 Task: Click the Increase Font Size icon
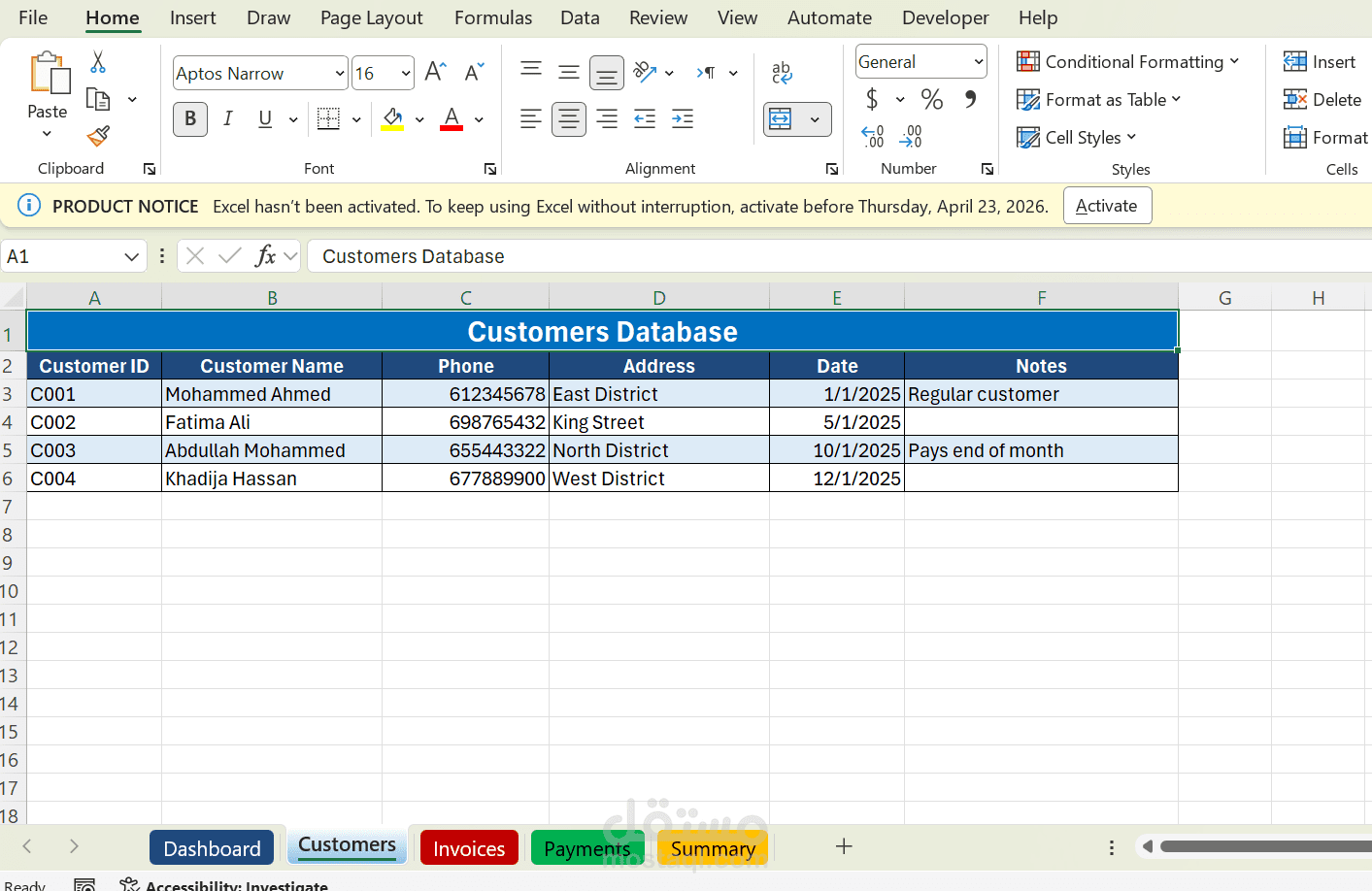pos(436,72)
